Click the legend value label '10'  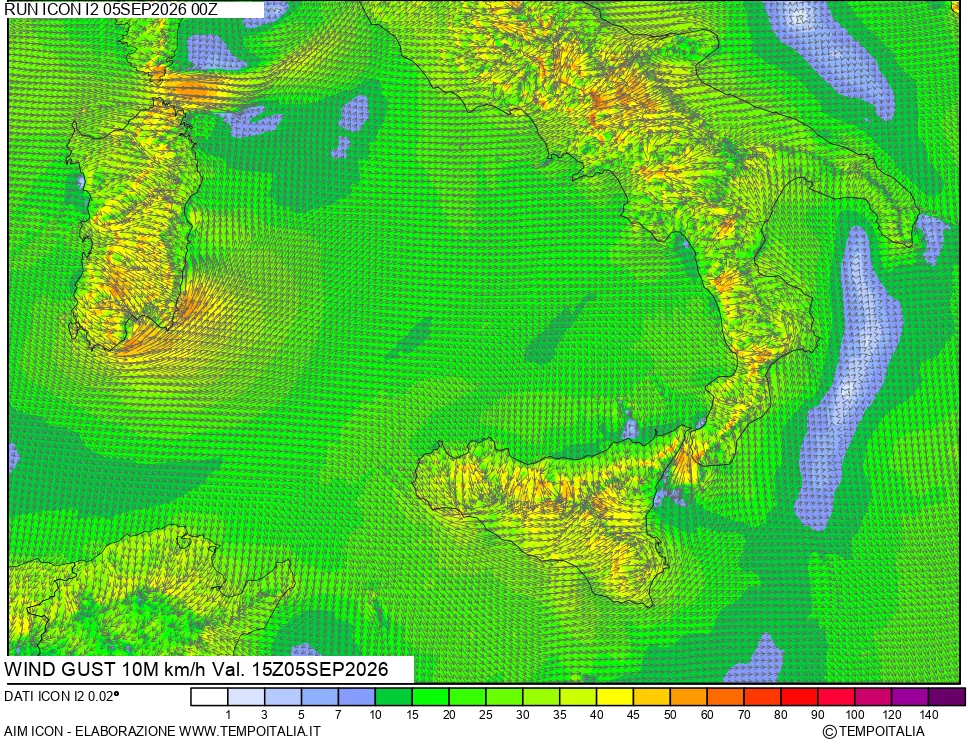375,715
